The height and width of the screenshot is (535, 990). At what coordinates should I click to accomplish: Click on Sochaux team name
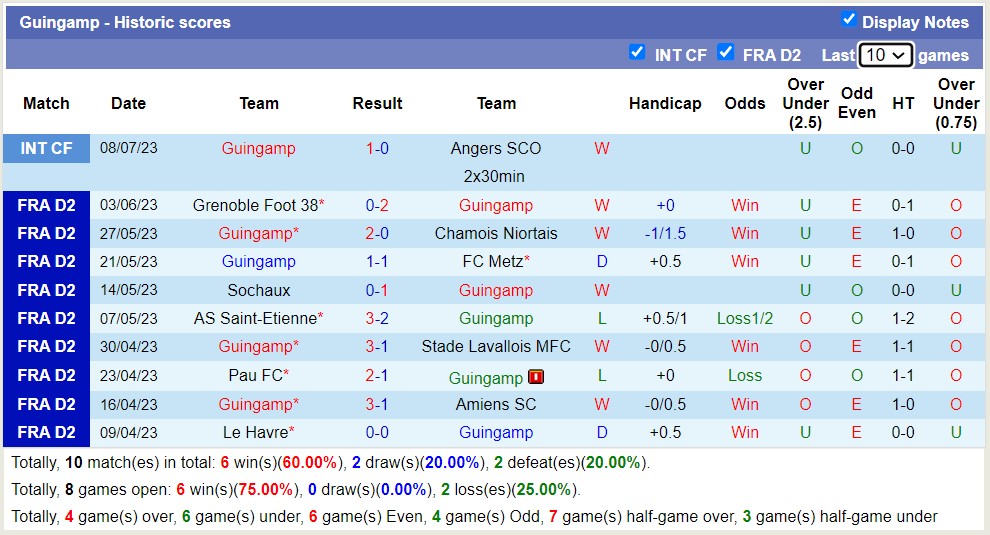click(x=259, y=290)
